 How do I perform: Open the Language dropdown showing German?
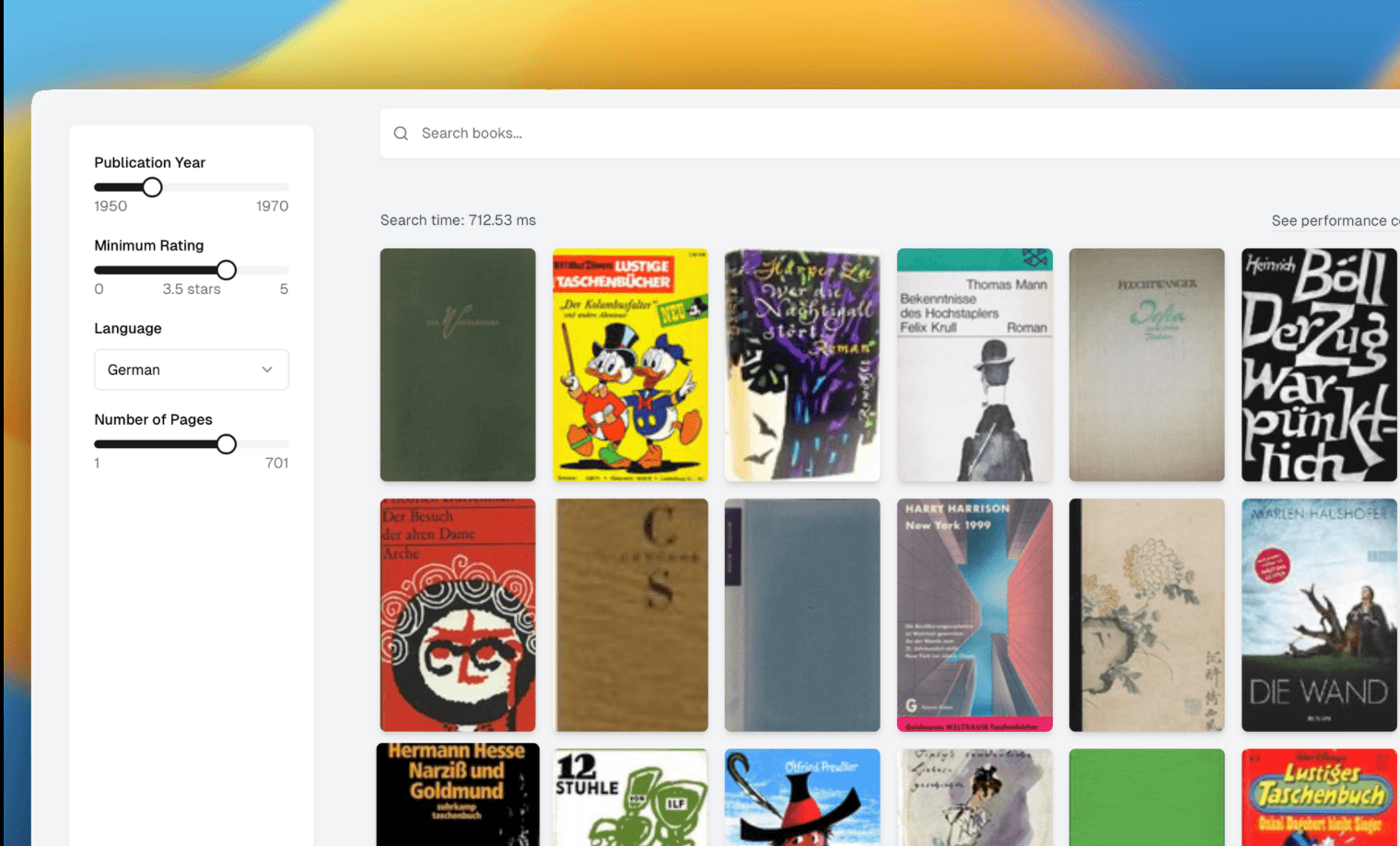(191, 370)
